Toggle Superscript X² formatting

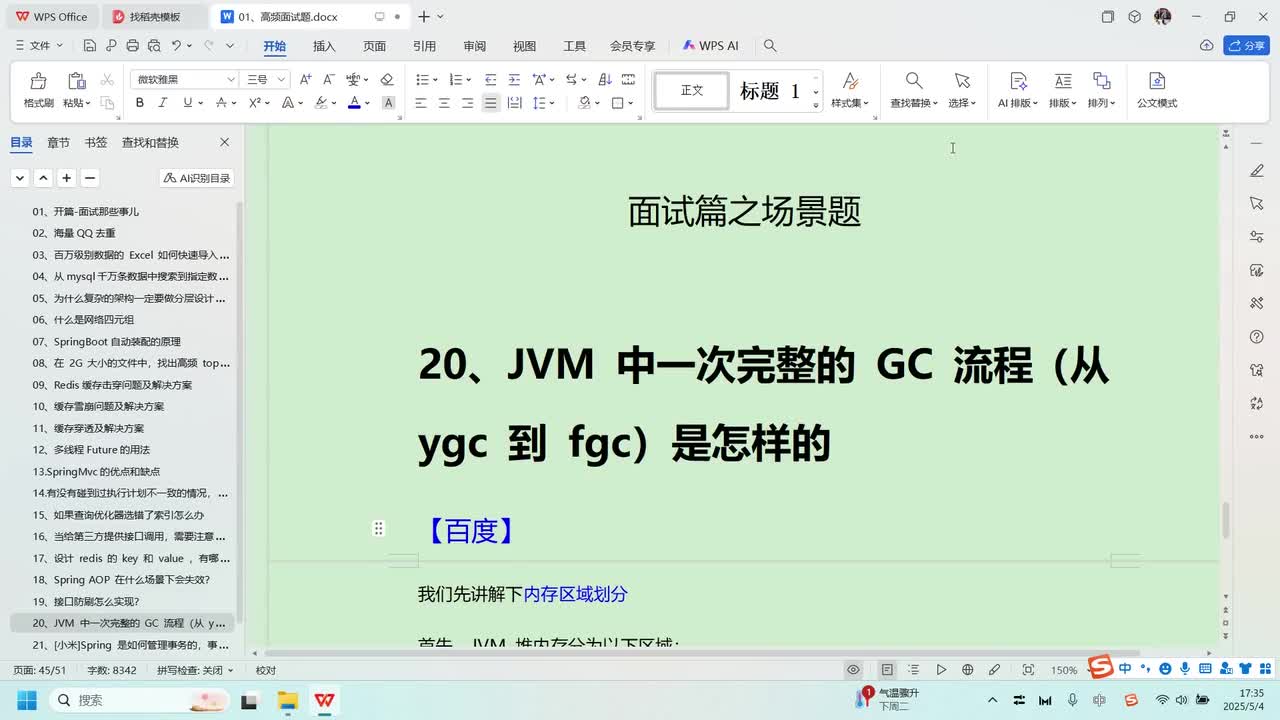254,103
